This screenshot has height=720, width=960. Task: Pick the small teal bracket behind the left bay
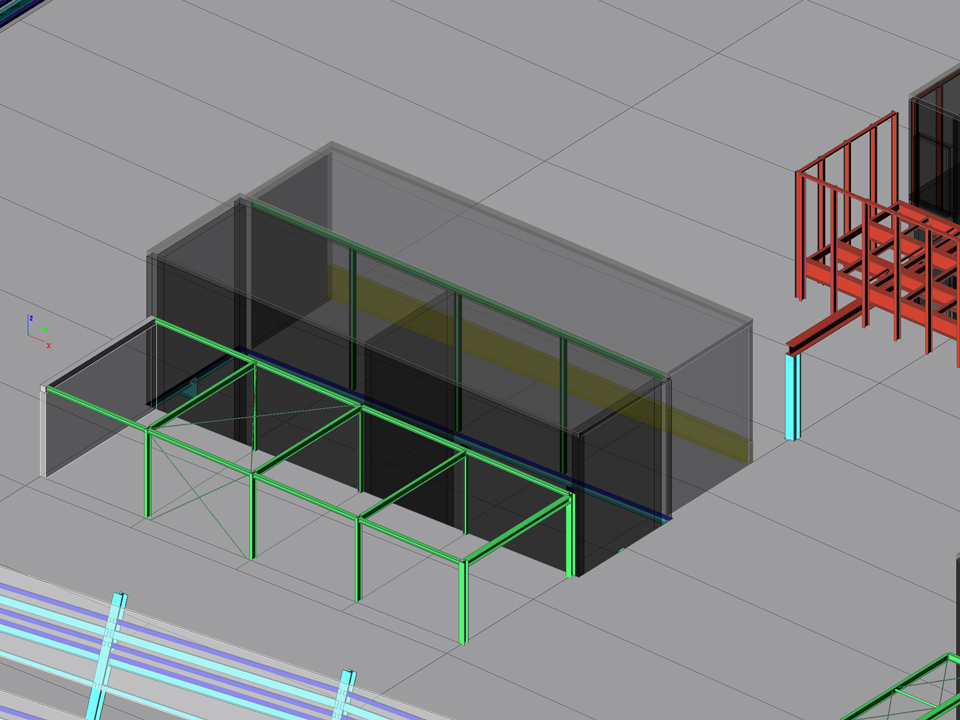point(192,388)
